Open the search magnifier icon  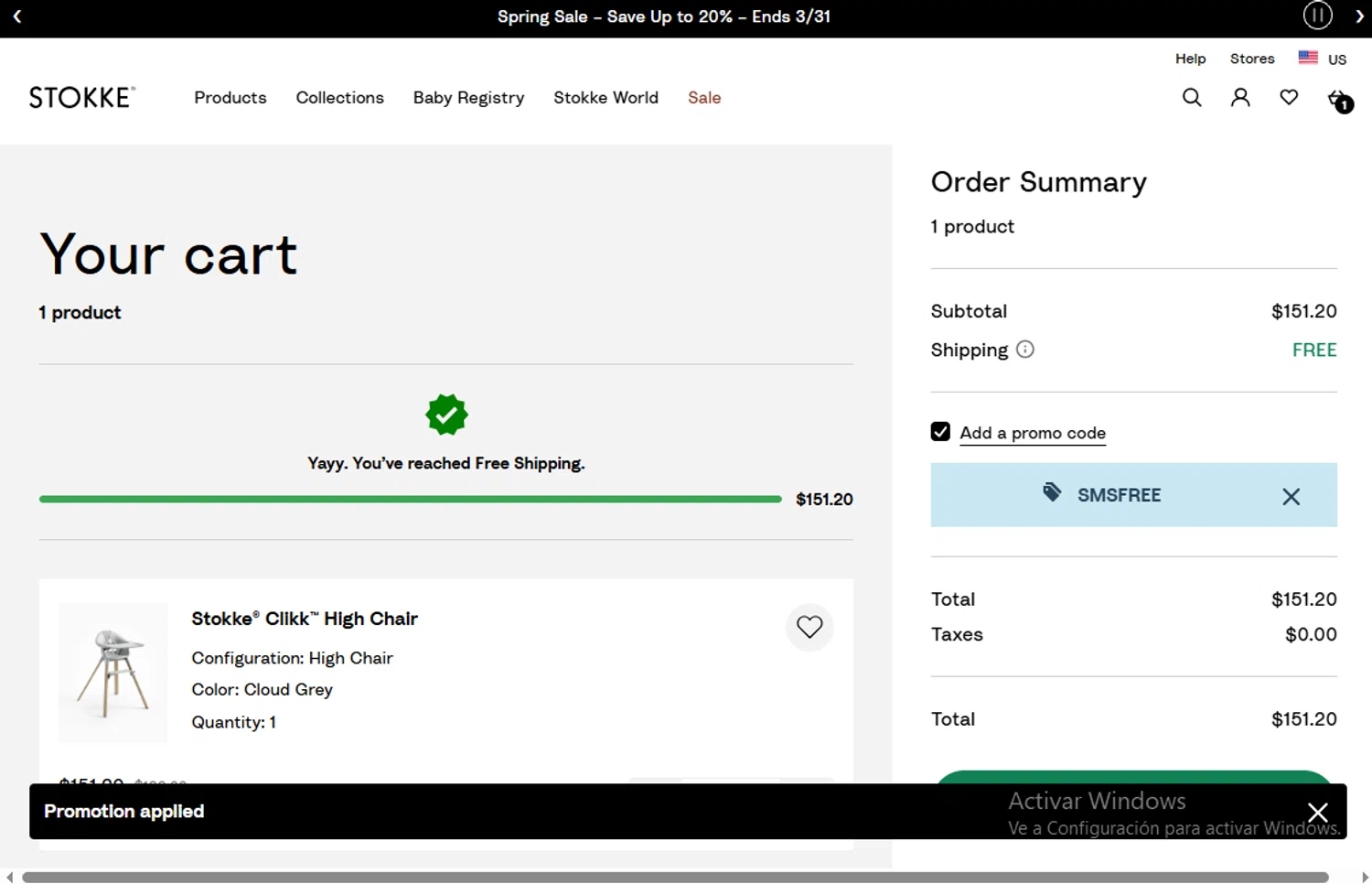pos(1191,97)
